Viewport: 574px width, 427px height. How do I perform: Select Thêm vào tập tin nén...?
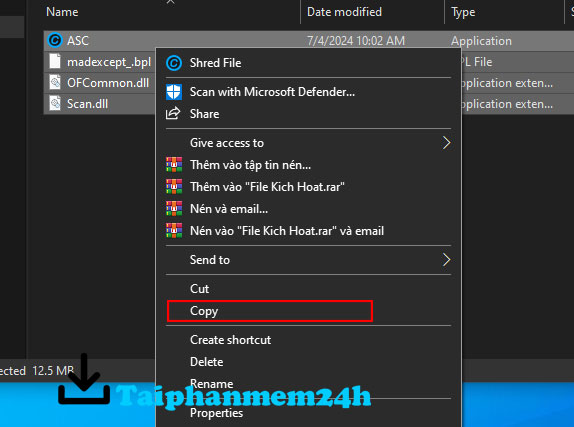250,165
